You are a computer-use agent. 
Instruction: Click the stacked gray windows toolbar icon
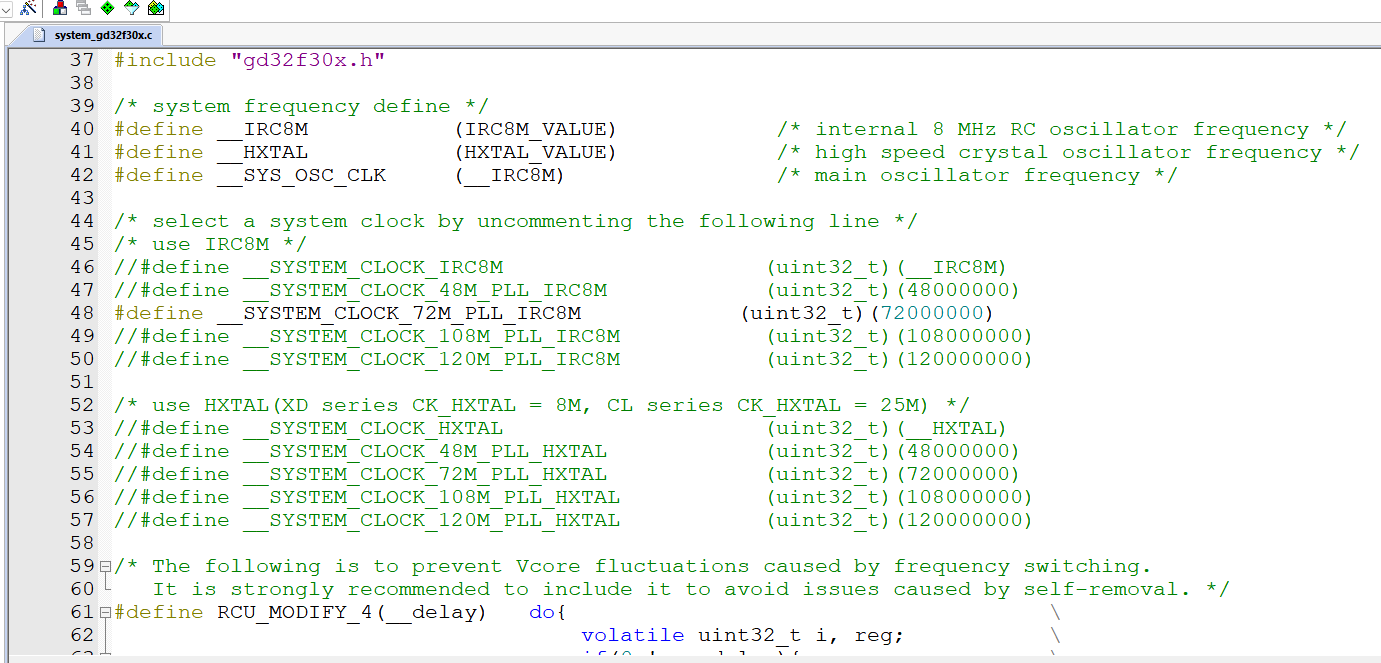coord(83,8)
